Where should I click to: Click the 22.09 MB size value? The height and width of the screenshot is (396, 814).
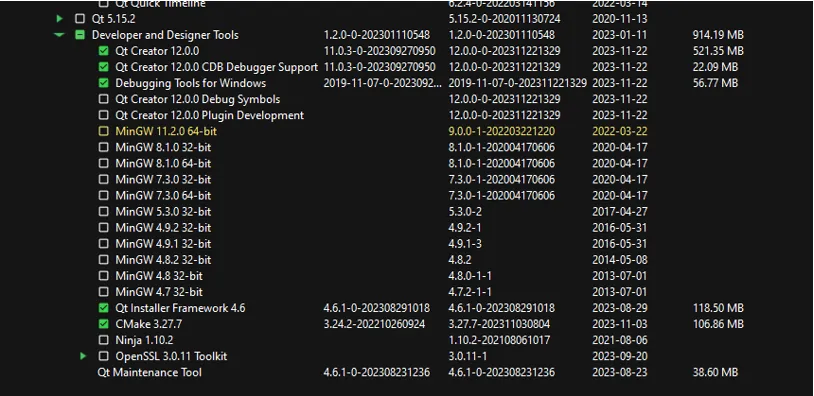(x=715, y=67)
